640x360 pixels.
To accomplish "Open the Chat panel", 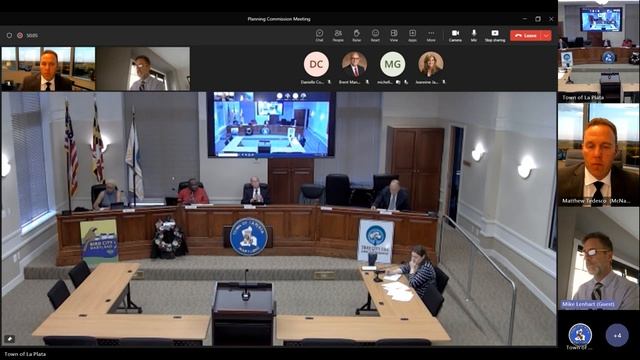I will click(319, 35).
